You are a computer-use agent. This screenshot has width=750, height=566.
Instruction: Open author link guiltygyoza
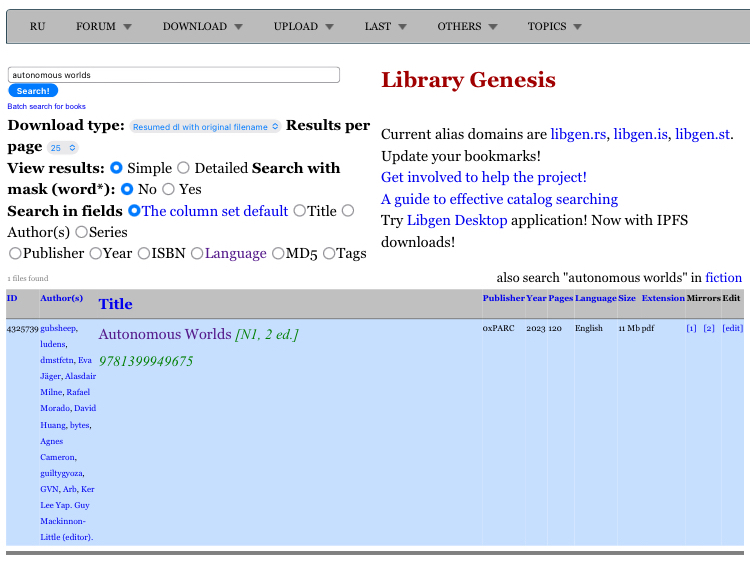[62, 473]
